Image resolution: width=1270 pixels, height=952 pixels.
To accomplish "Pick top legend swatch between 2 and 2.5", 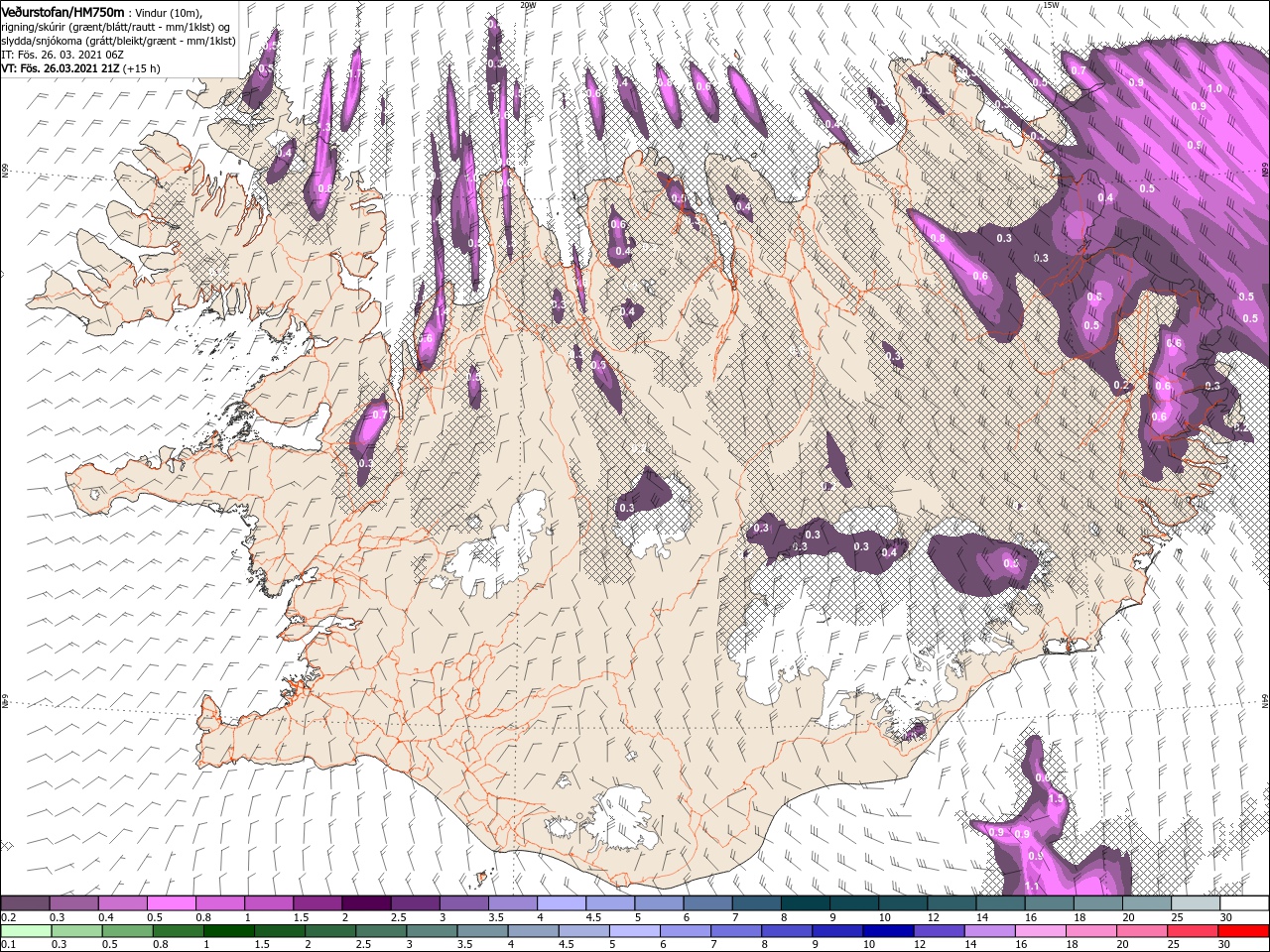I will (x=366, y=903).
